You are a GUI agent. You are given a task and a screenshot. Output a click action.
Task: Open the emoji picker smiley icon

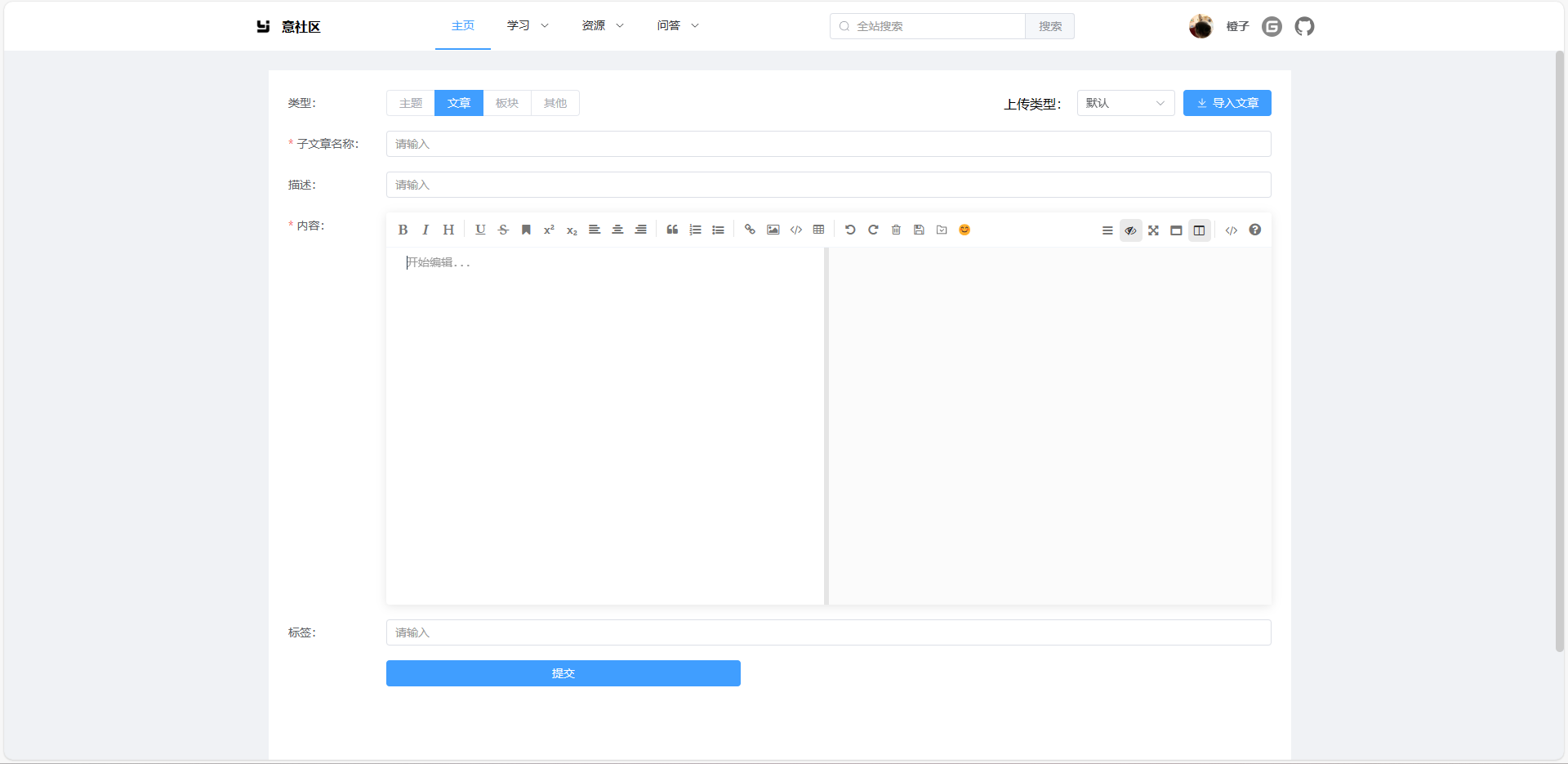[964, 230]
